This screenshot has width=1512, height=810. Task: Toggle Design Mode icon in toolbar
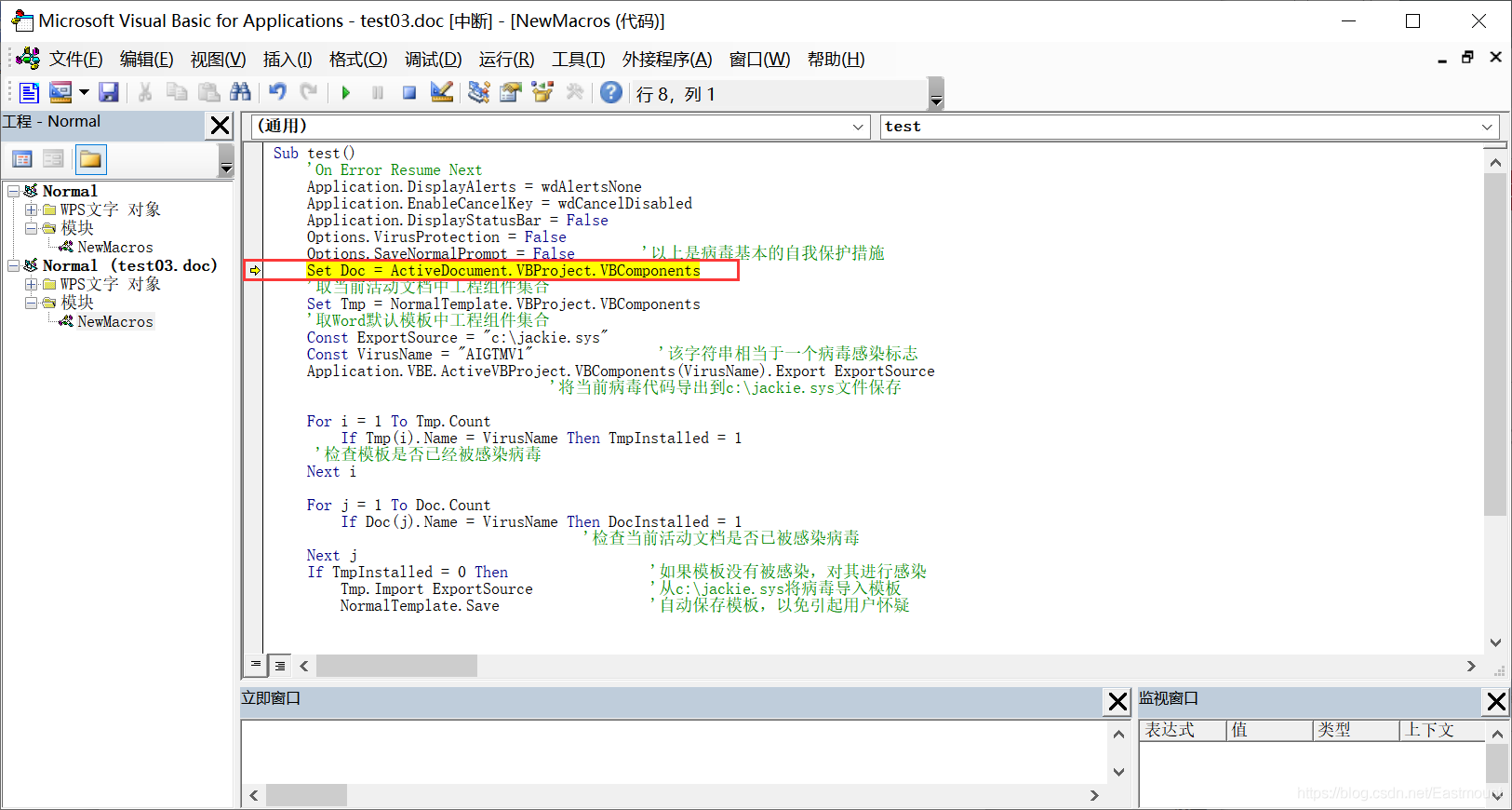pos(442,92)
